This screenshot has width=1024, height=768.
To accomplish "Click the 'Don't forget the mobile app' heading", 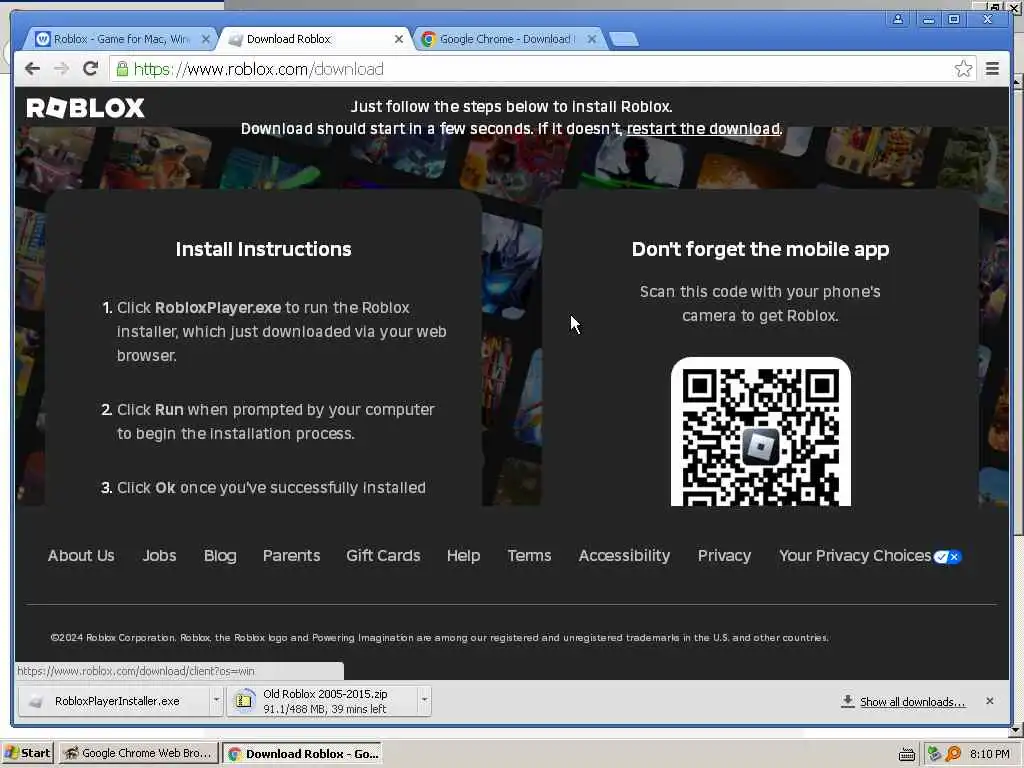I will (761, 249).
